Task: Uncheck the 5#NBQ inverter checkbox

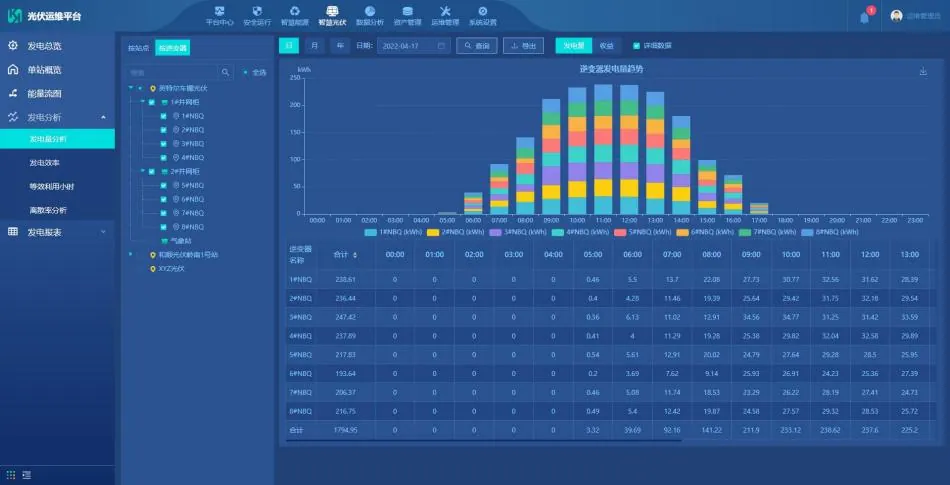Action: pos(164,185)
